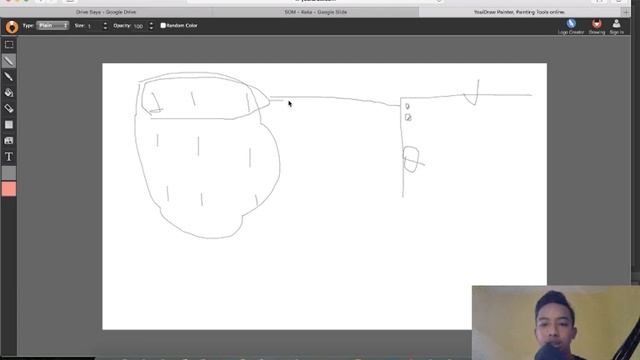Select the Eraser tool
The width and height of the screenshot is (640, 360).
(x=9, y=109)
